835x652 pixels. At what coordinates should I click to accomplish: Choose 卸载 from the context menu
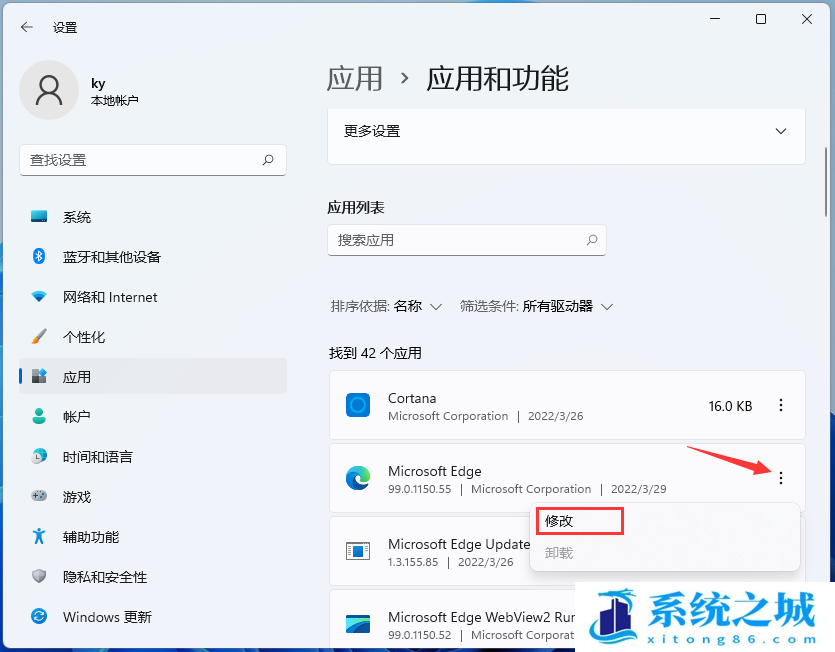pos(560,553)
